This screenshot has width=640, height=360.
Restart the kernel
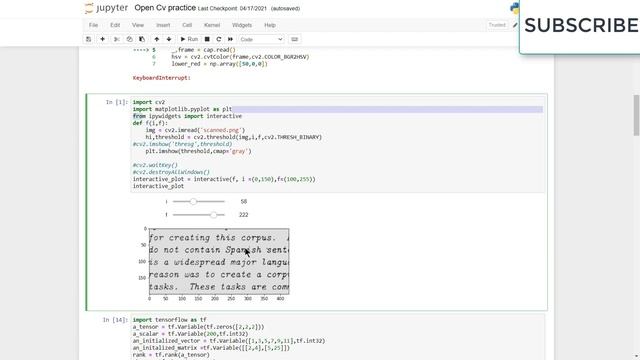point(219,39)
